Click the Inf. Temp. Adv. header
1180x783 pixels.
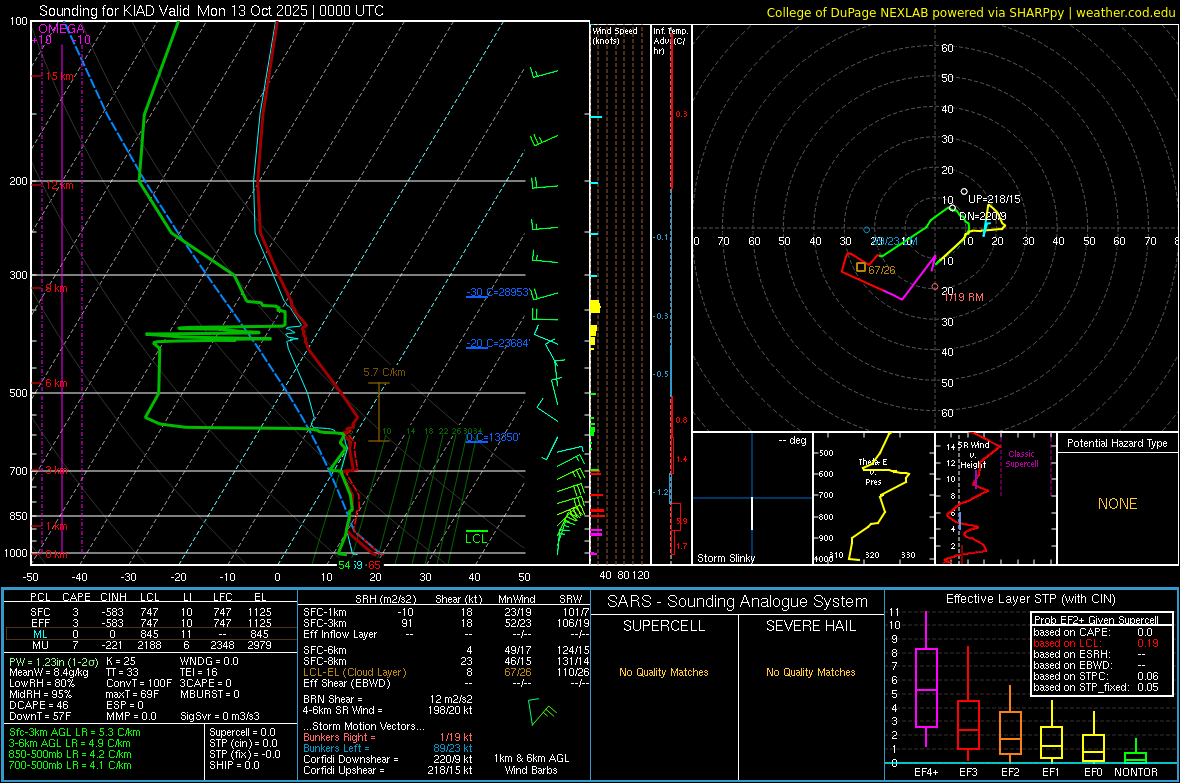[x=669, y=41]
